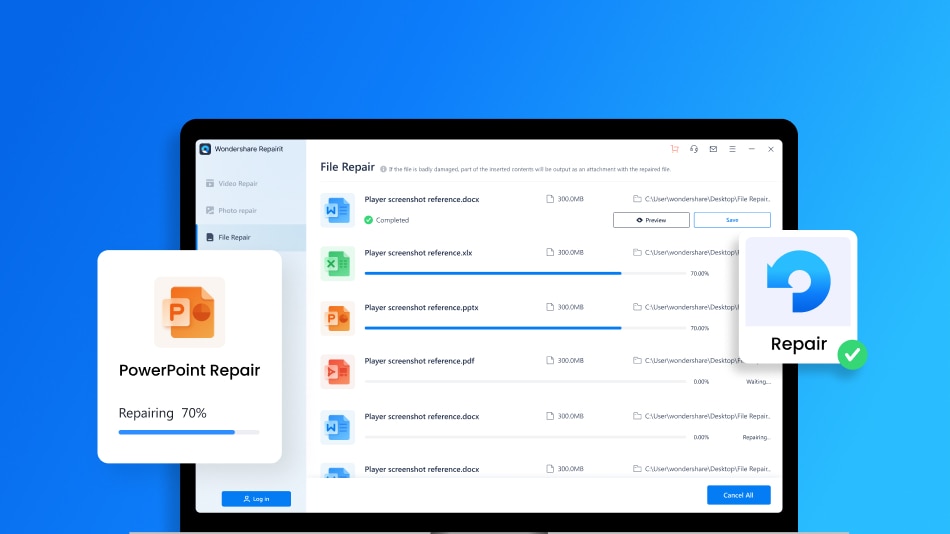This screenshot has width=950, height=534.
Task: Click the PowerPoint Repair card progress bar
Action: 189,432
